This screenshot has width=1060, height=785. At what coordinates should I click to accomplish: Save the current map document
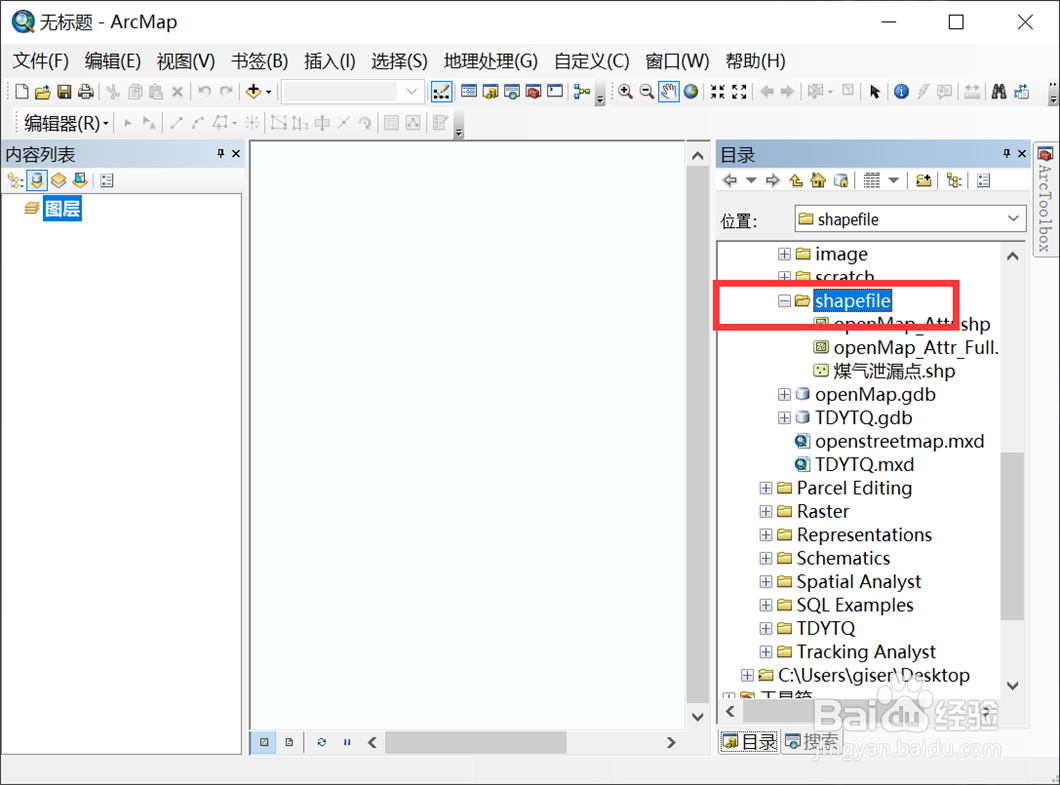(x=64, y=91)
